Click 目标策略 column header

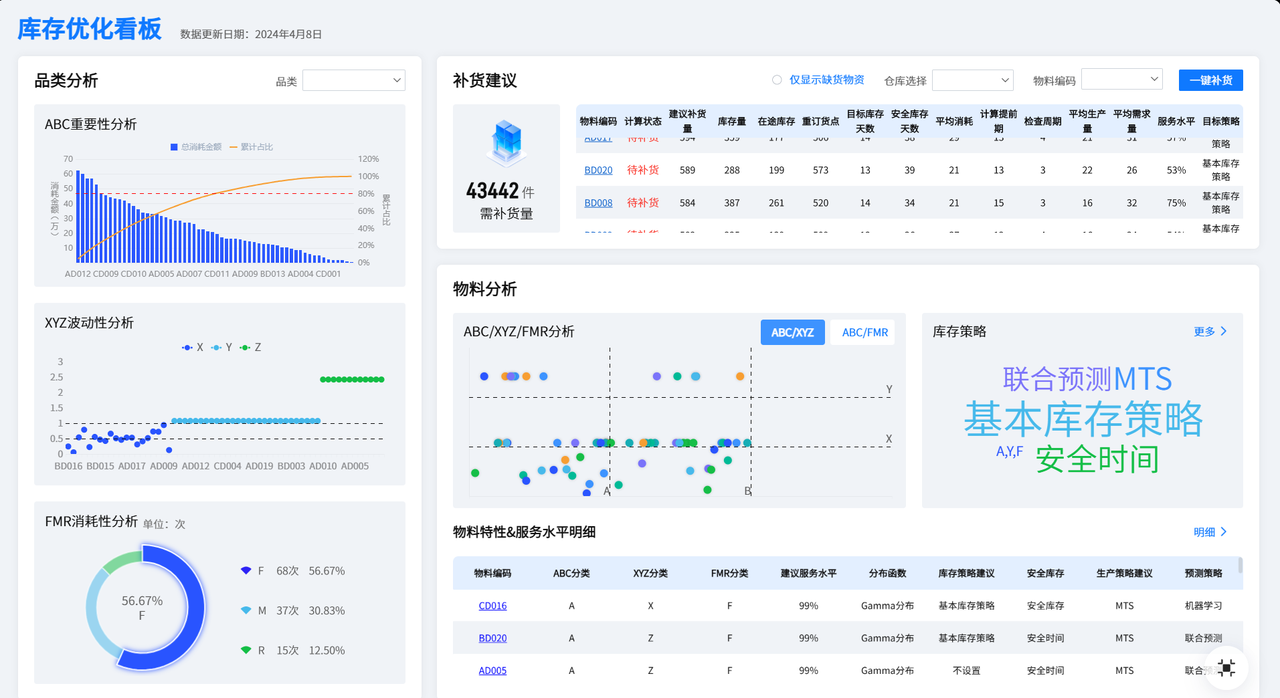(1220, 121)
